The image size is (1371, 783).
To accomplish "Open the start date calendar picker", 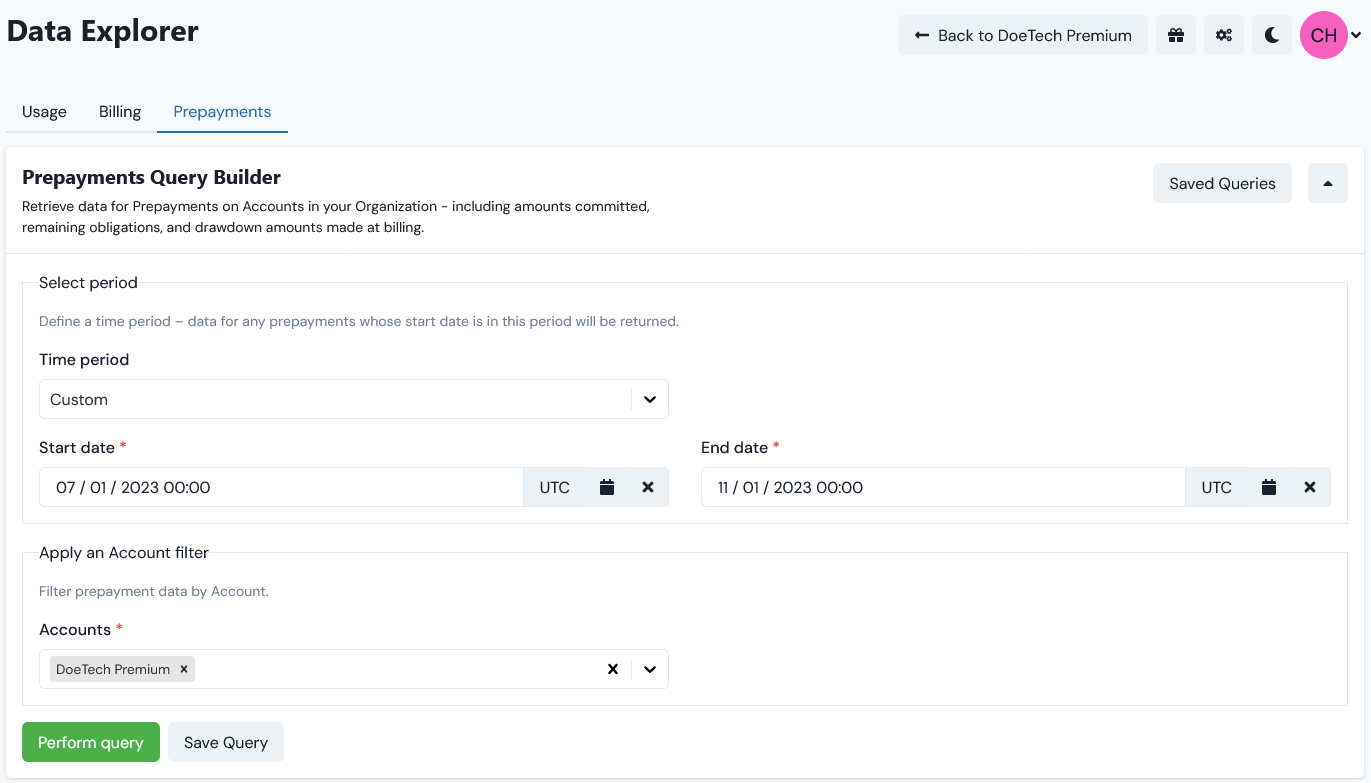I will coord(606,487).
